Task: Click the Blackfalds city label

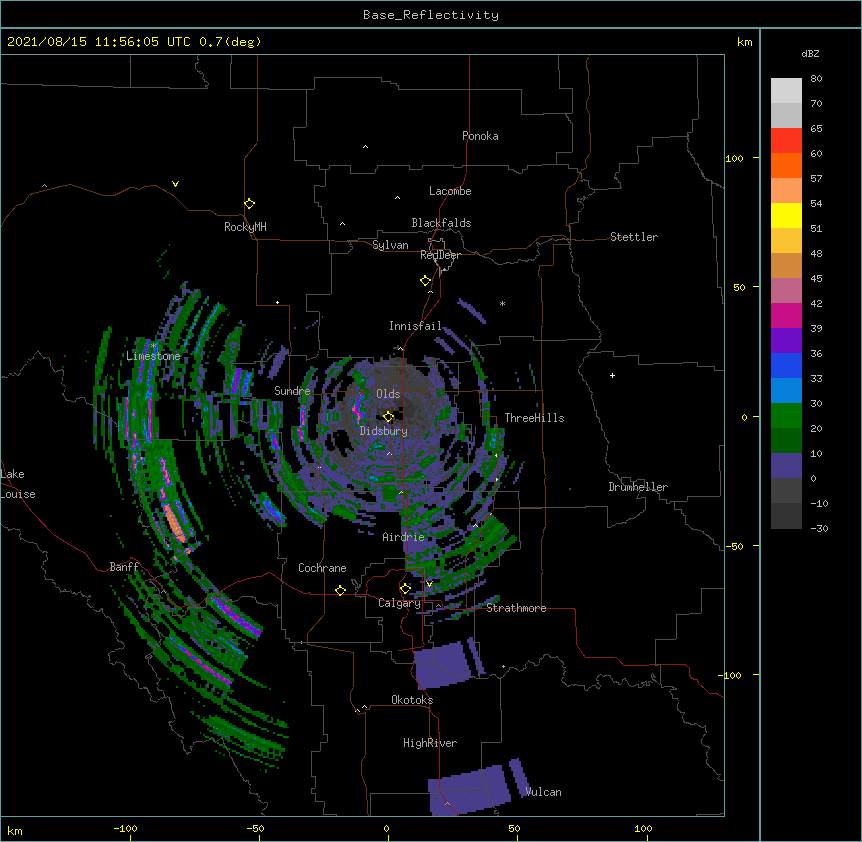Action: pyautogui.click(x=441, y=223)
